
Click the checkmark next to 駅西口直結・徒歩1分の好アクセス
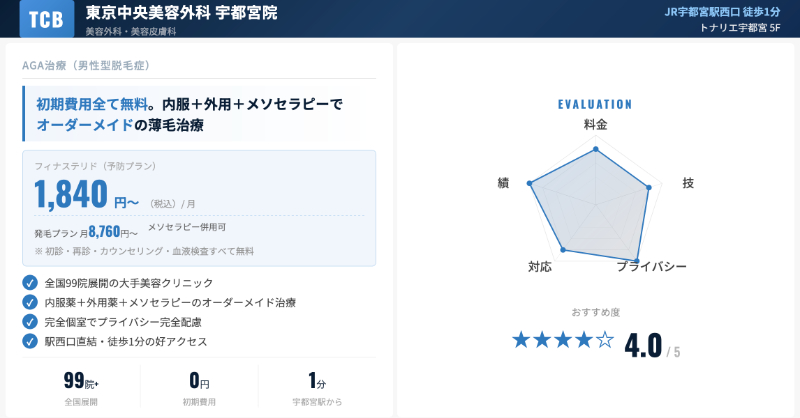[30, 341]
